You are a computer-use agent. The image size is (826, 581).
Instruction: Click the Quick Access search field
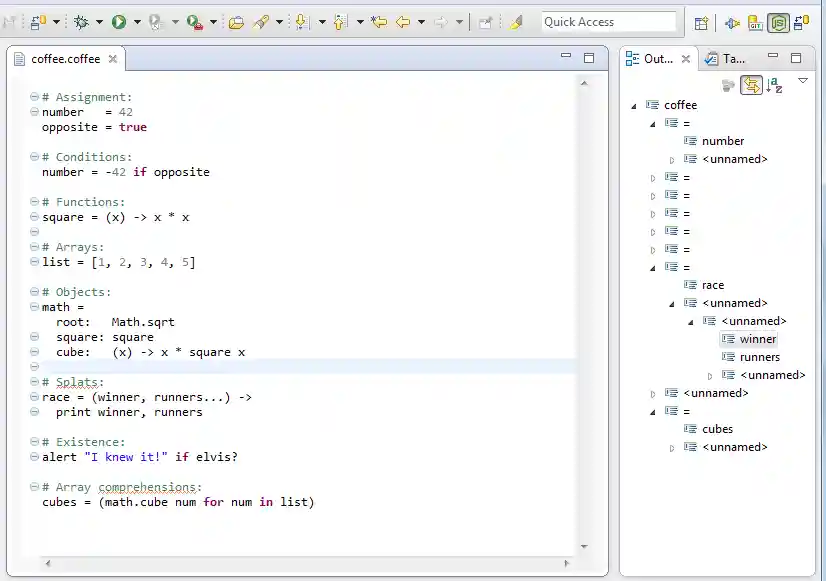[x=608, y=22]
